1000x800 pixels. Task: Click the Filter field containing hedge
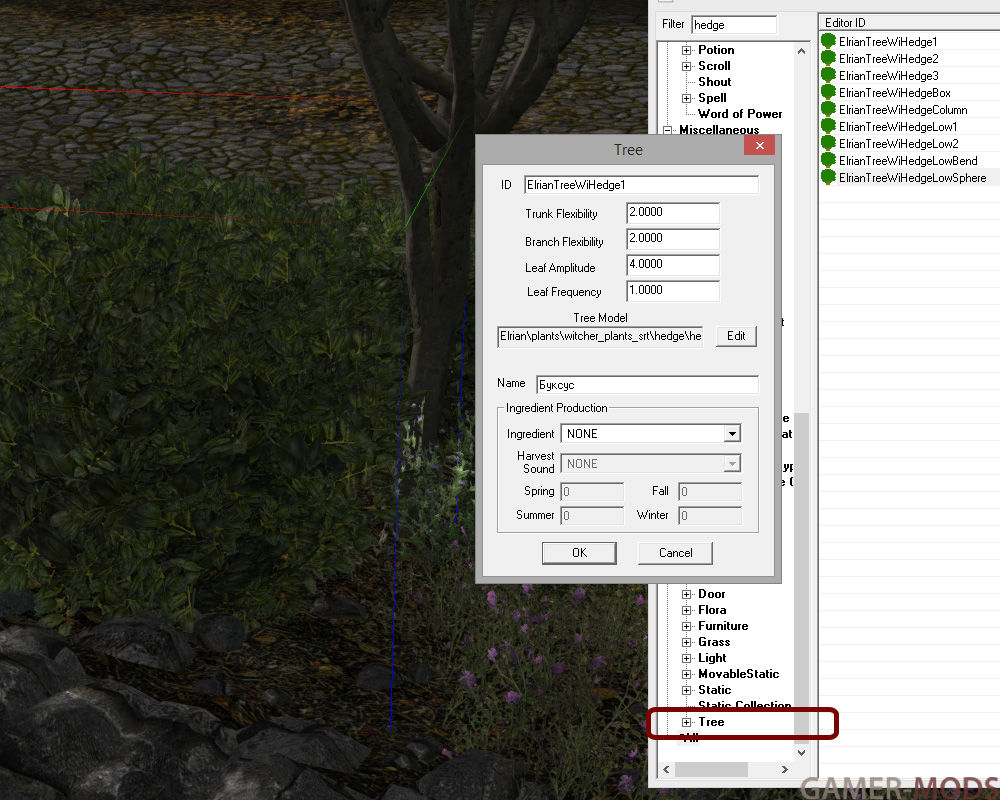pos(734,25)
